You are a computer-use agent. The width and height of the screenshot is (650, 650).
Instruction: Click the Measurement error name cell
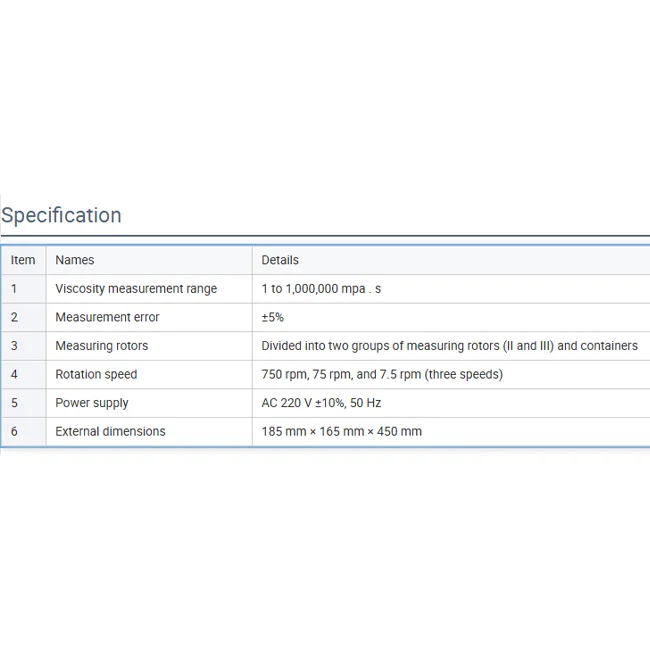(107, 317)
